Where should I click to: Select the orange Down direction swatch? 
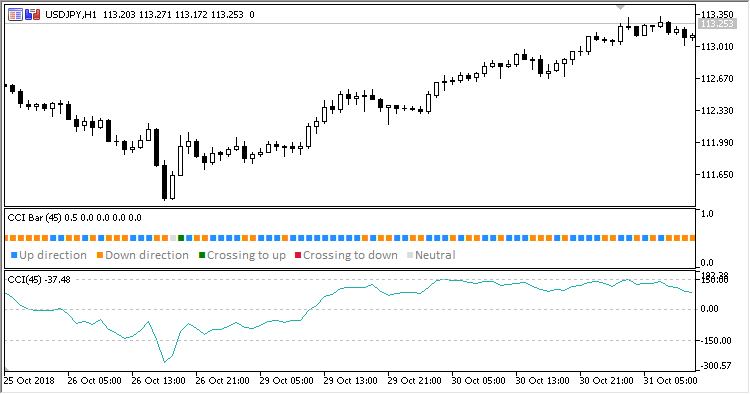tap(100, 255)
